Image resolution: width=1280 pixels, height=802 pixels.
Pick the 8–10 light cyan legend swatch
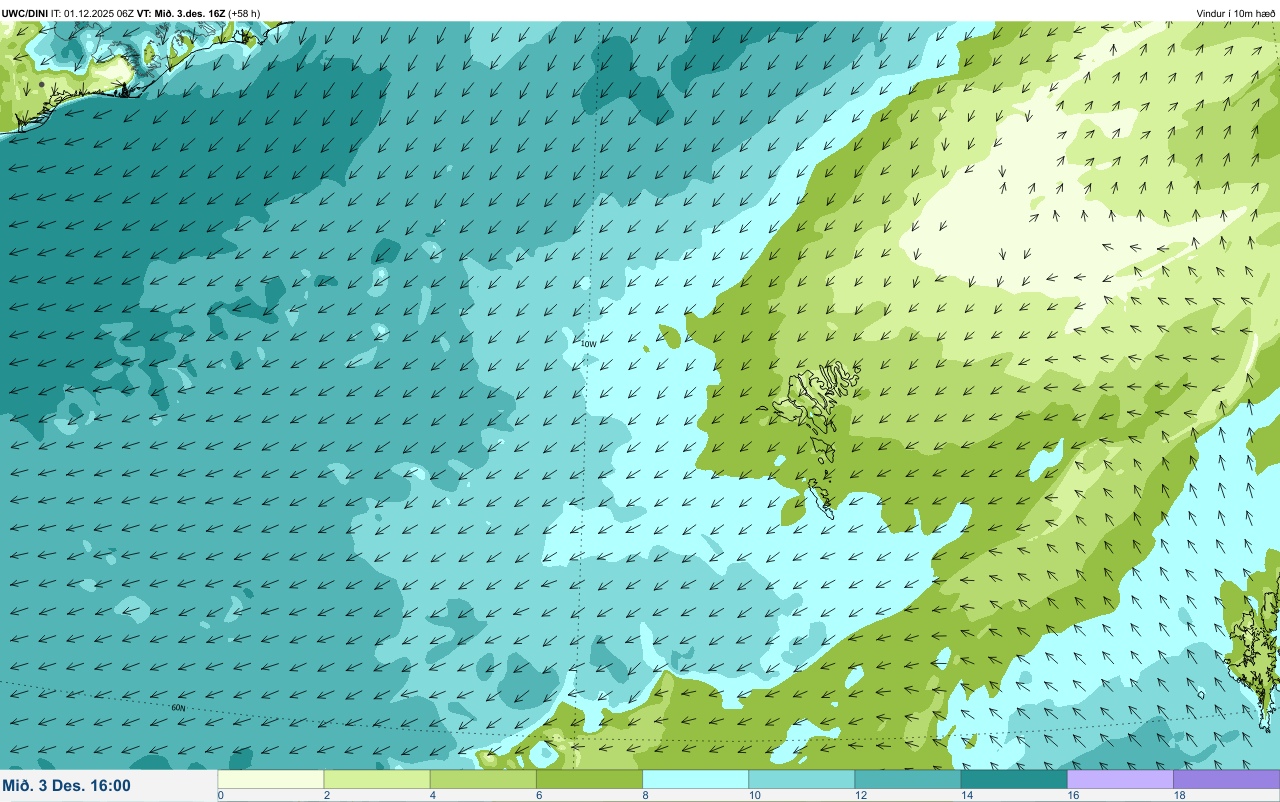pyautogui.click(x=695, y=779)
